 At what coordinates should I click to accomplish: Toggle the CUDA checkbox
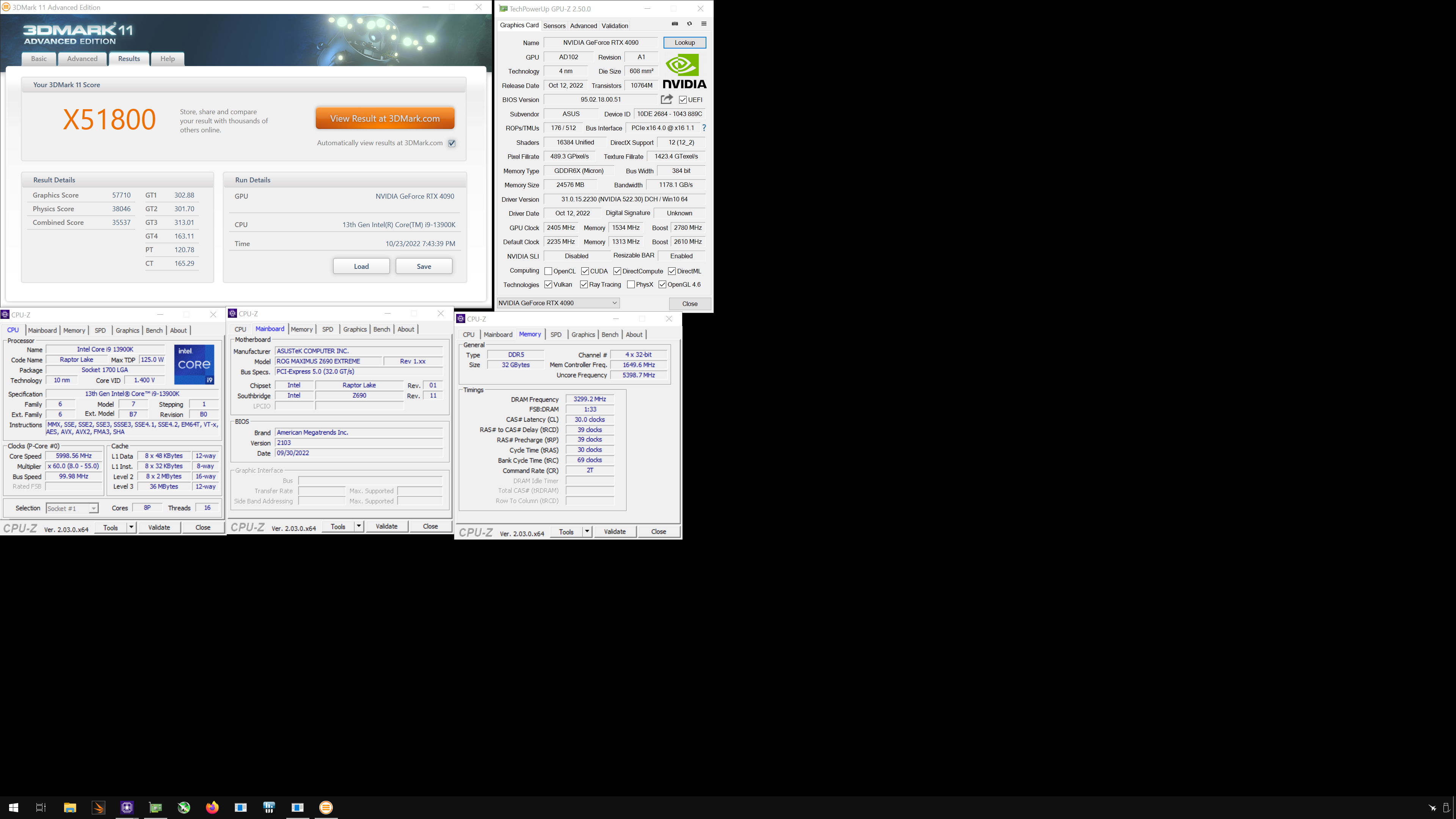[585, 271]
